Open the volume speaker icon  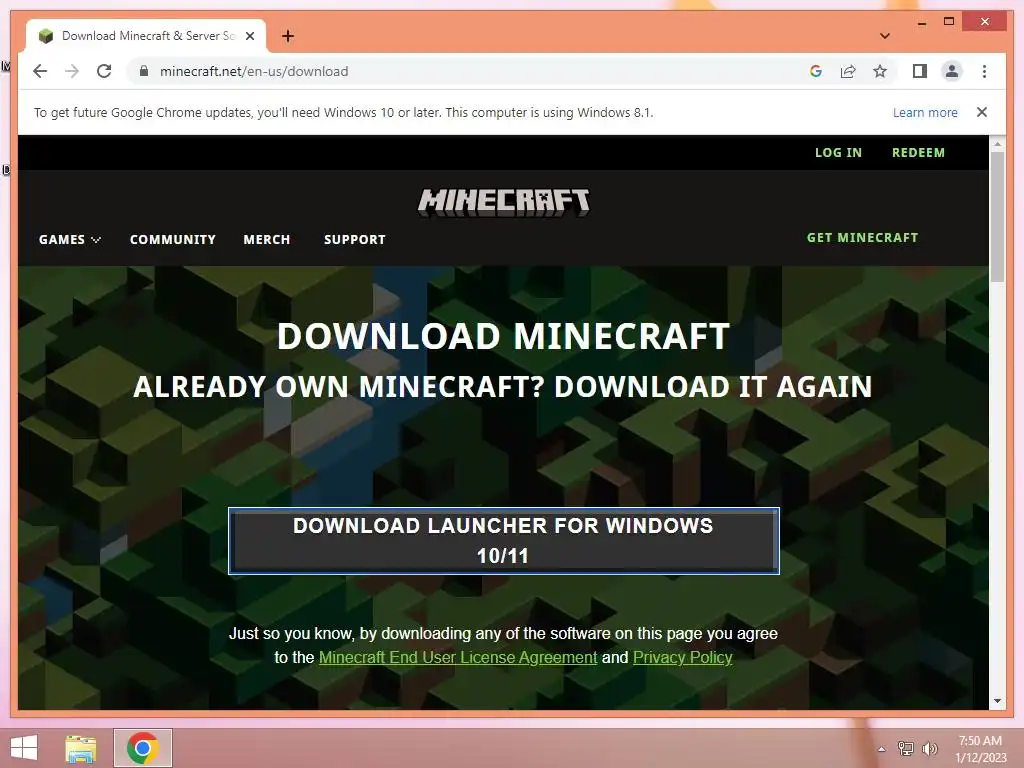pyautogui.click(x=930, y=749)
